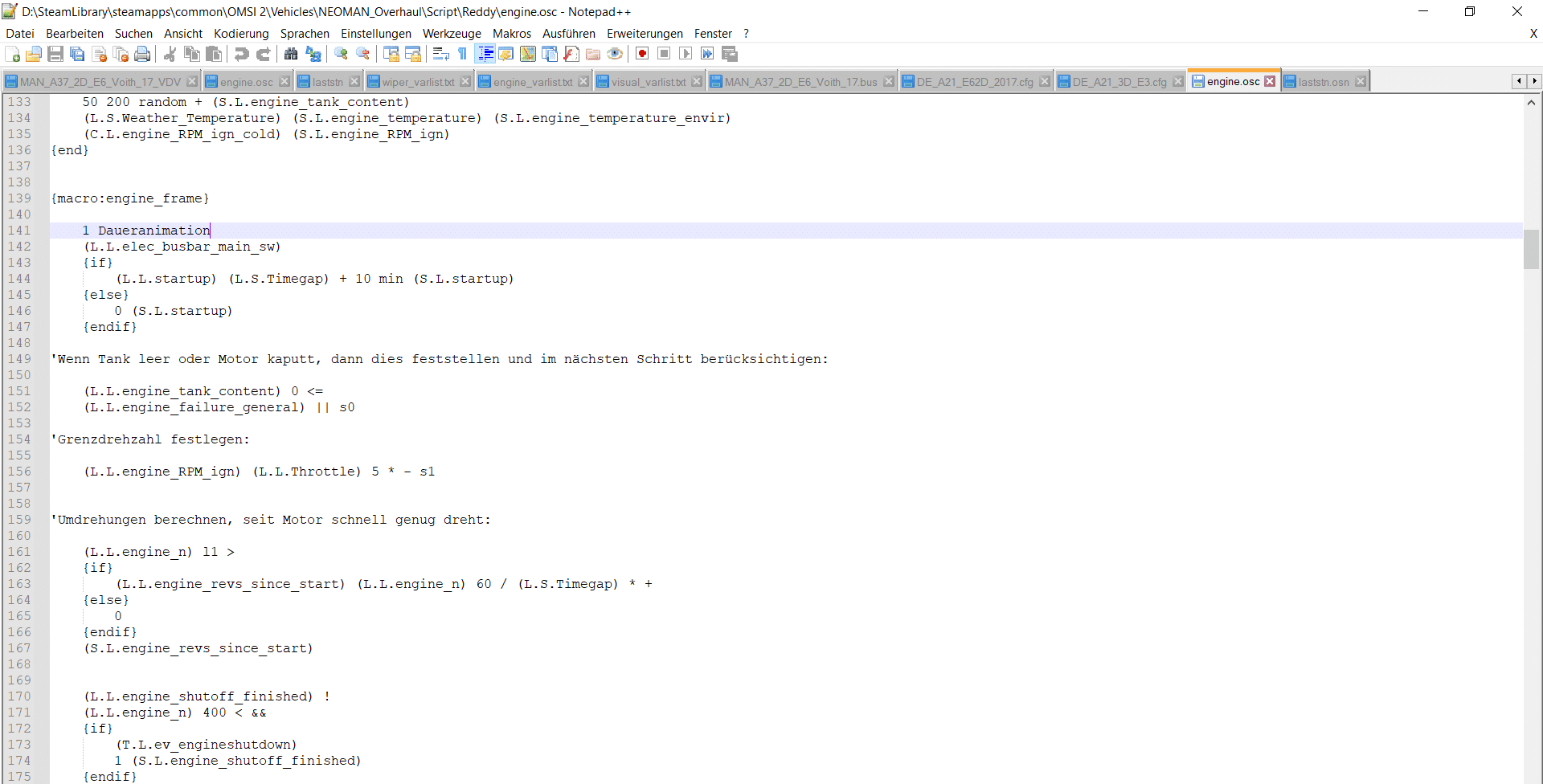Click line 156 with engine_RPM_ign code

coord(259,472)
